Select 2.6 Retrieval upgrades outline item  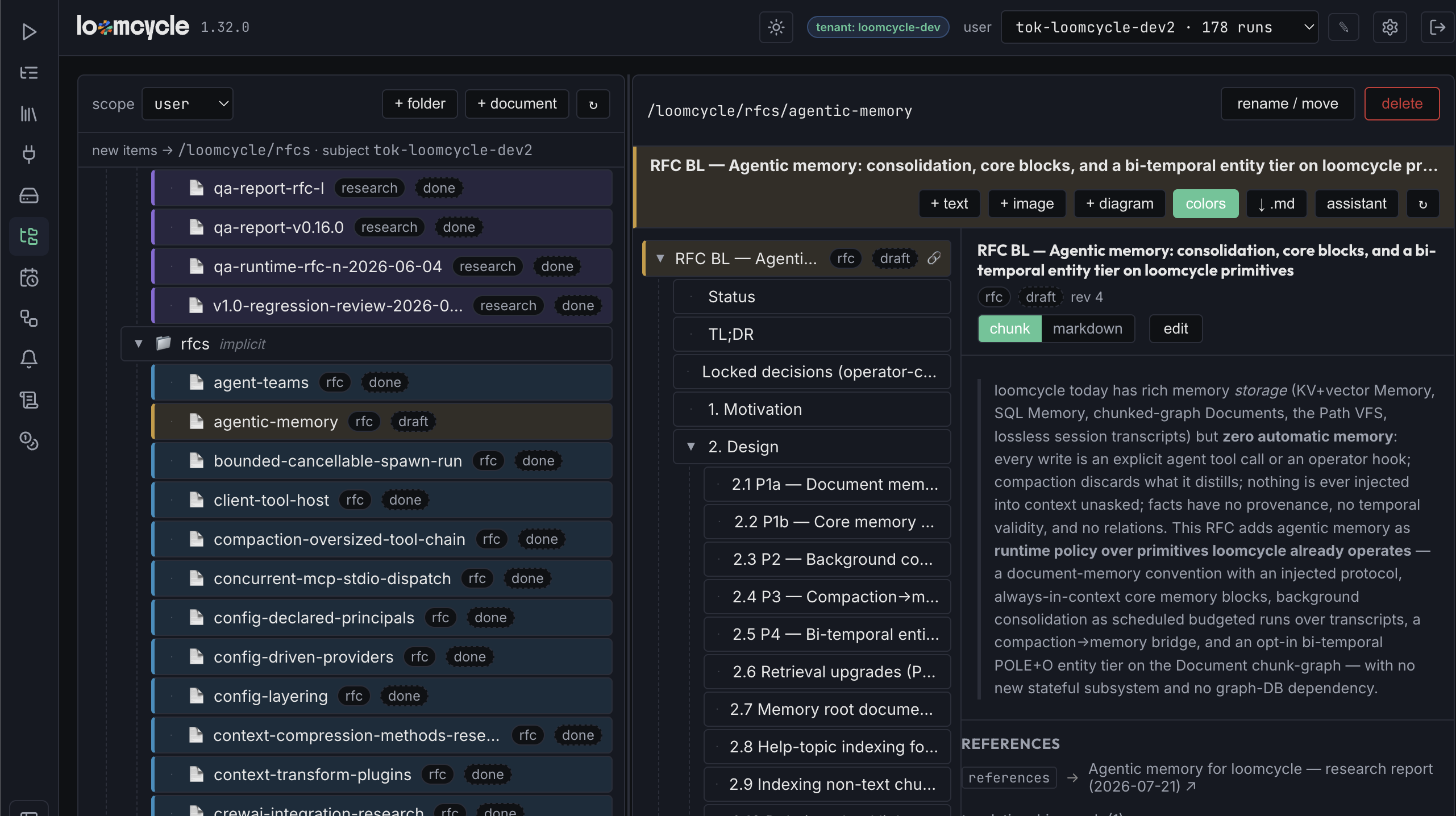[827, 672]
